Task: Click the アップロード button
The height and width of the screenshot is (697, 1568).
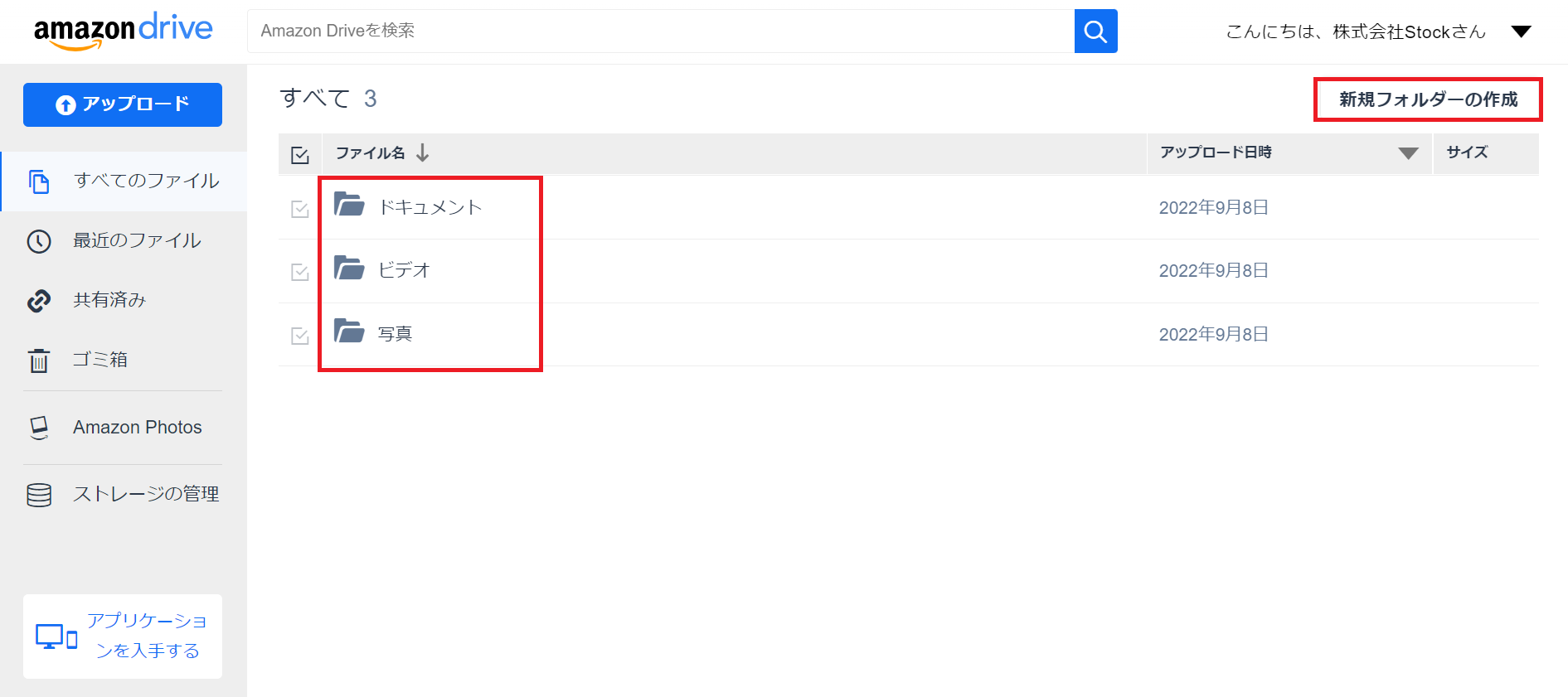Action: (x=122, y=104)
